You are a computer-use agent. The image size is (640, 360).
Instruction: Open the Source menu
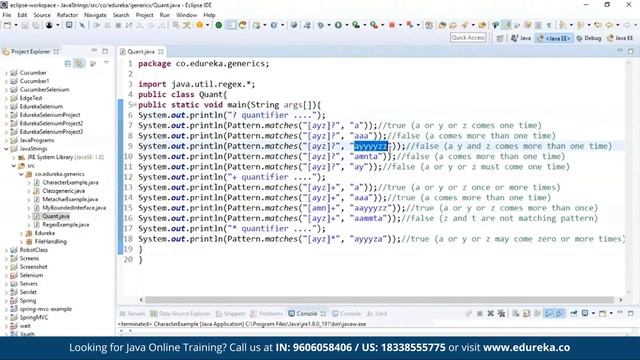click(42, 15)
